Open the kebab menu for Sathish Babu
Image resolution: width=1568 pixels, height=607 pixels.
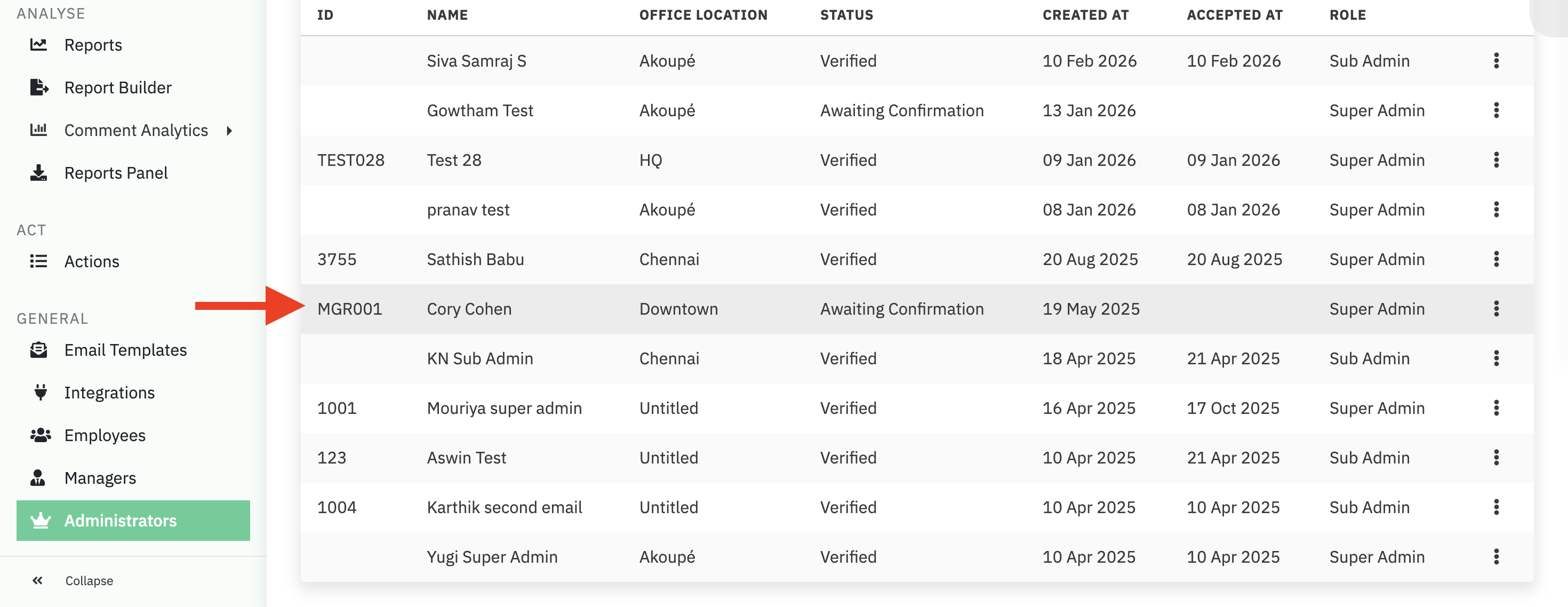(x=1495, y=259)
